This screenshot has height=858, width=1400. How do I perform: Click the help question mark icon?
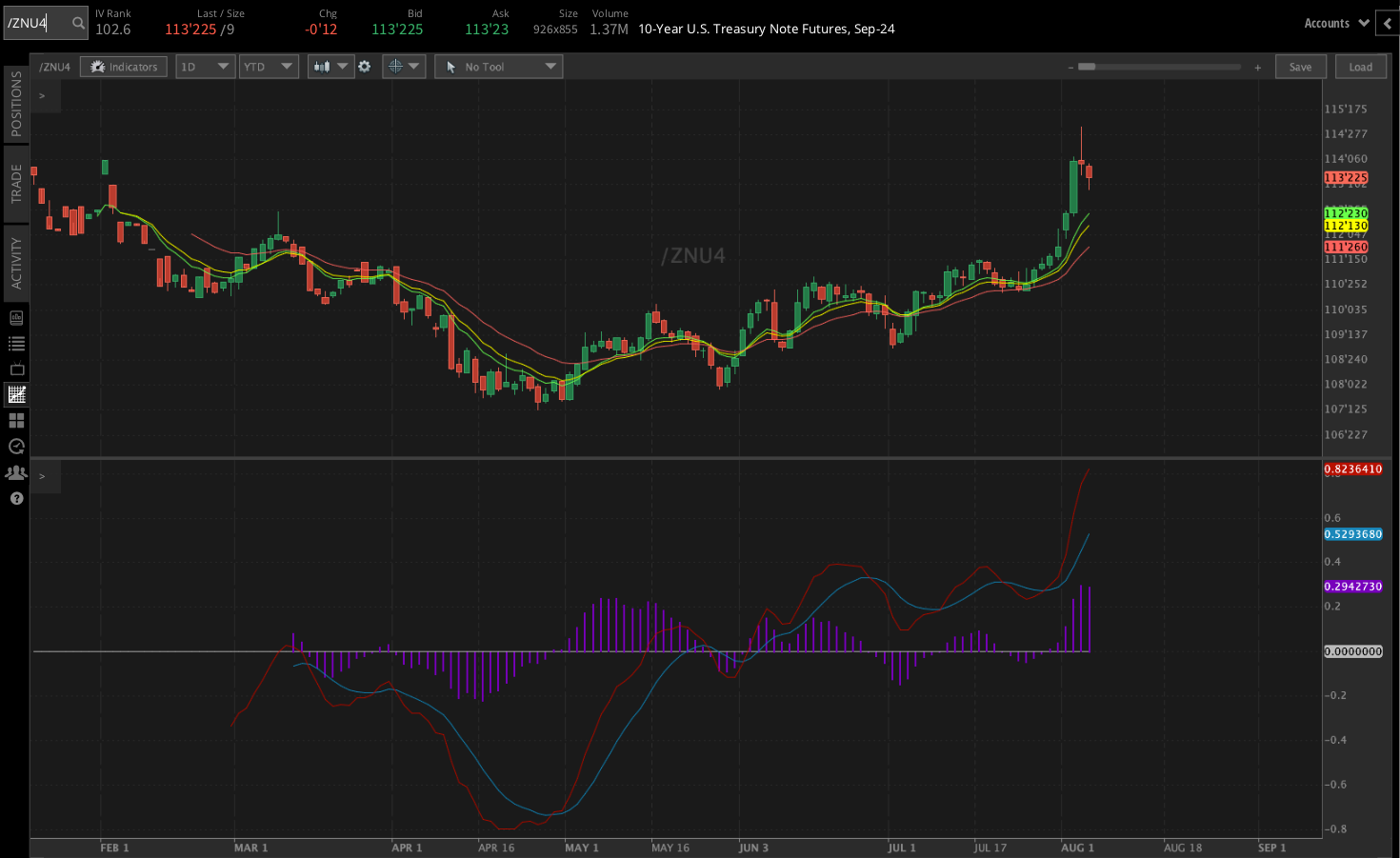point(16,498)
